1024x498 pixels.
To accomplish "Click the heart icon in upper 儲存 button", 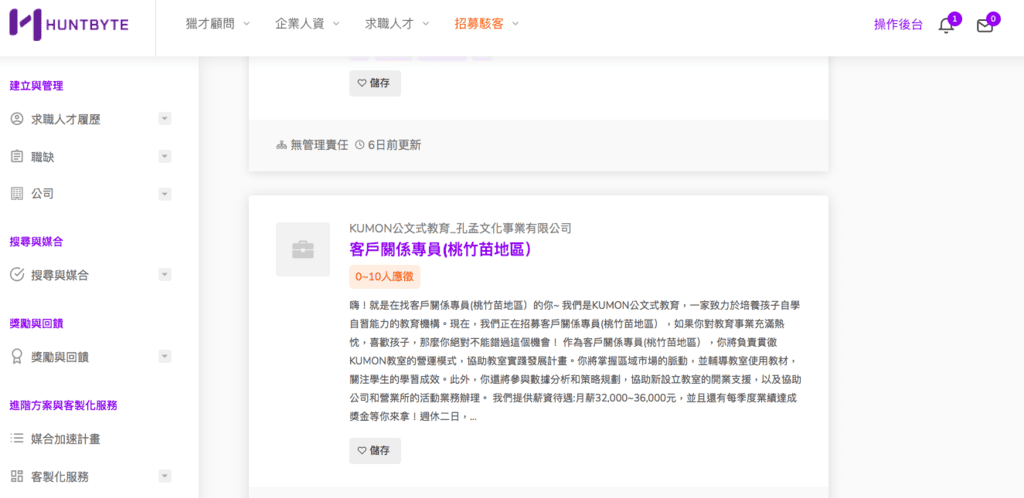I will [361, 83].
